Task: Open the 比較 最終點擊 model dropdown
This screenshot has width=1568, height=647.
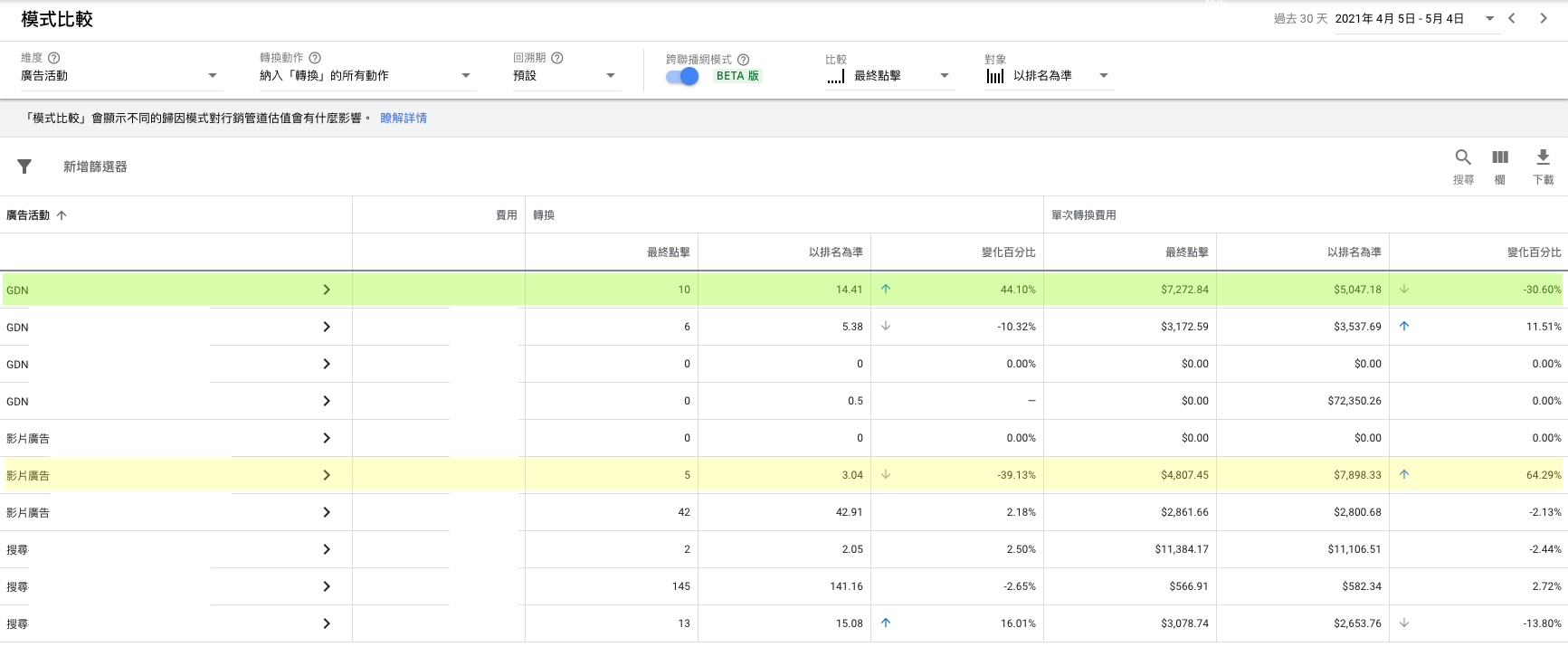Action: click(x=889, y=76)
